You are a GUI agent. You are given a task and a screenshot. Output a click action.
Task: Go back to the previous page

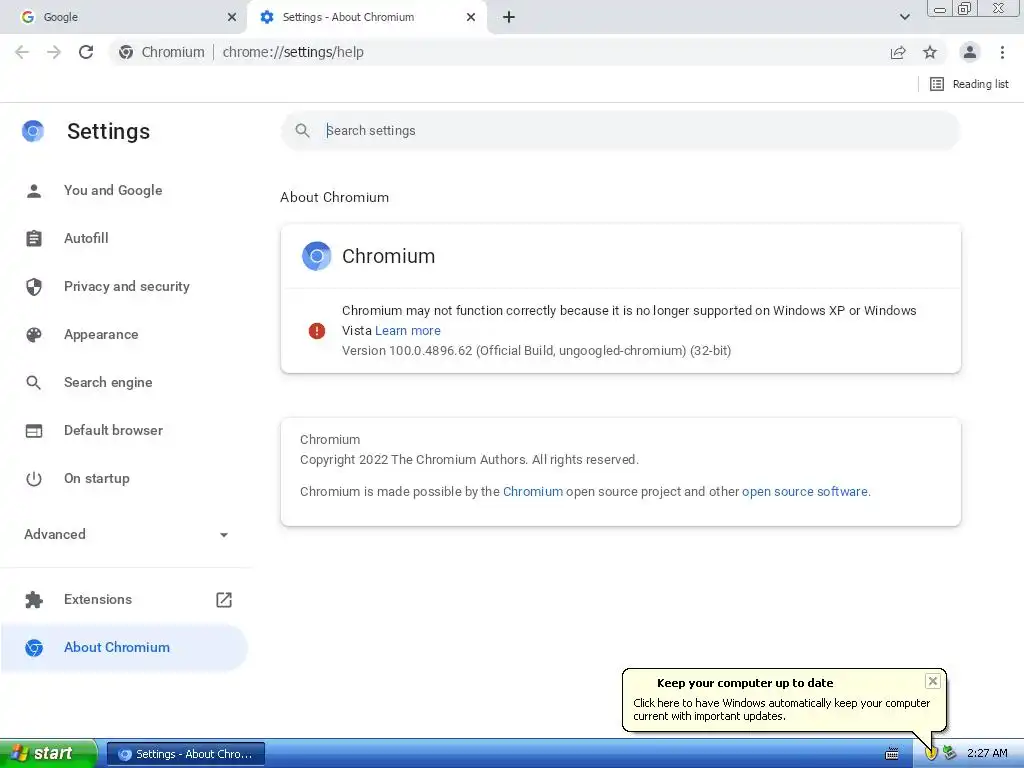point(22,52)
